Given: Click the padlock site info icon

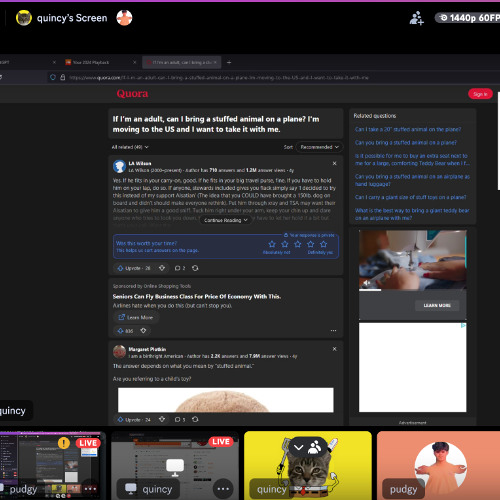Looking at the screenshot, I should pyautogui.click(x=62, y=77).
